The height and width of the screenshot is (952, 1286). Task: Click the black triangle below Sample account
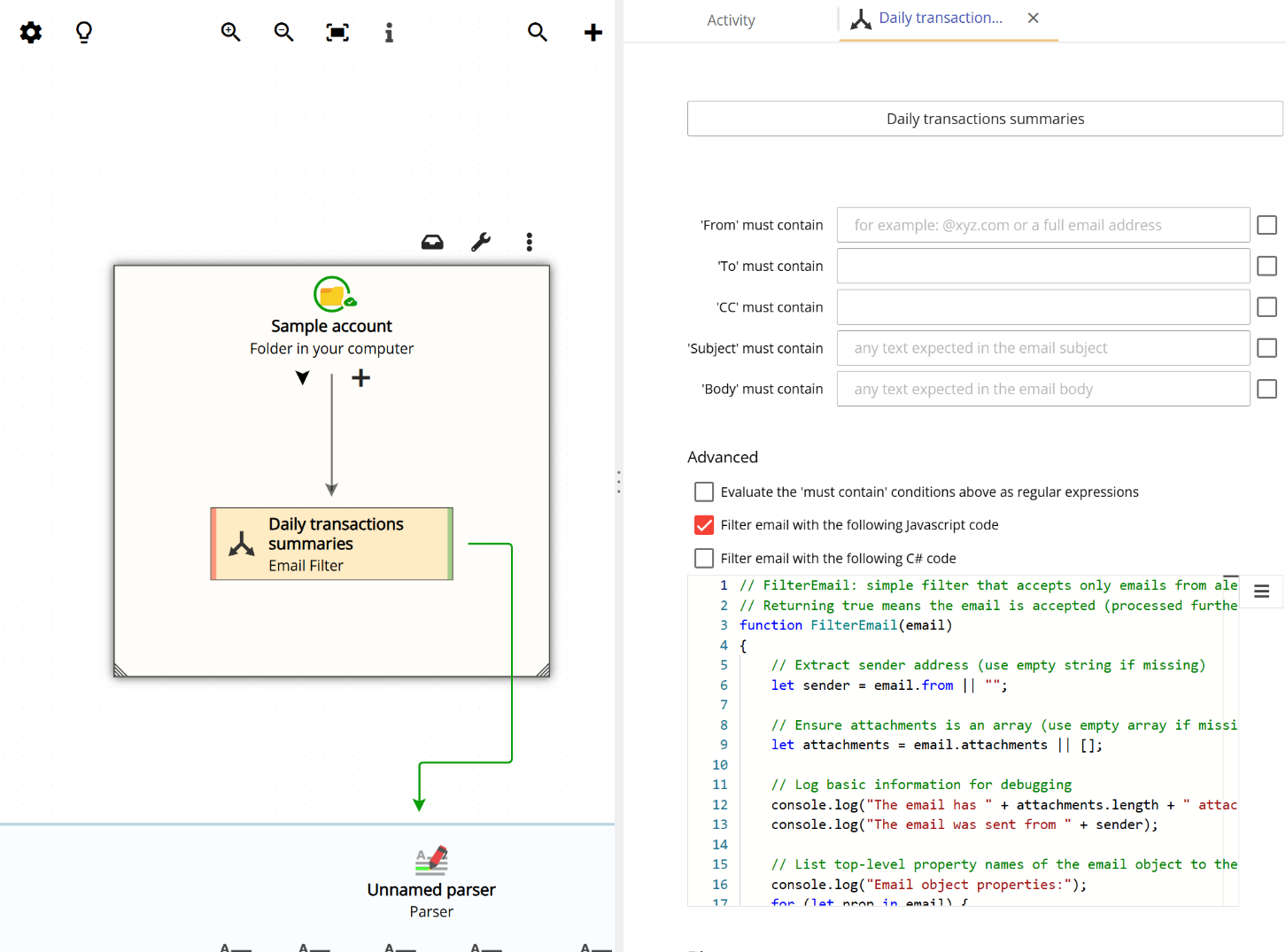click(302, 376)
